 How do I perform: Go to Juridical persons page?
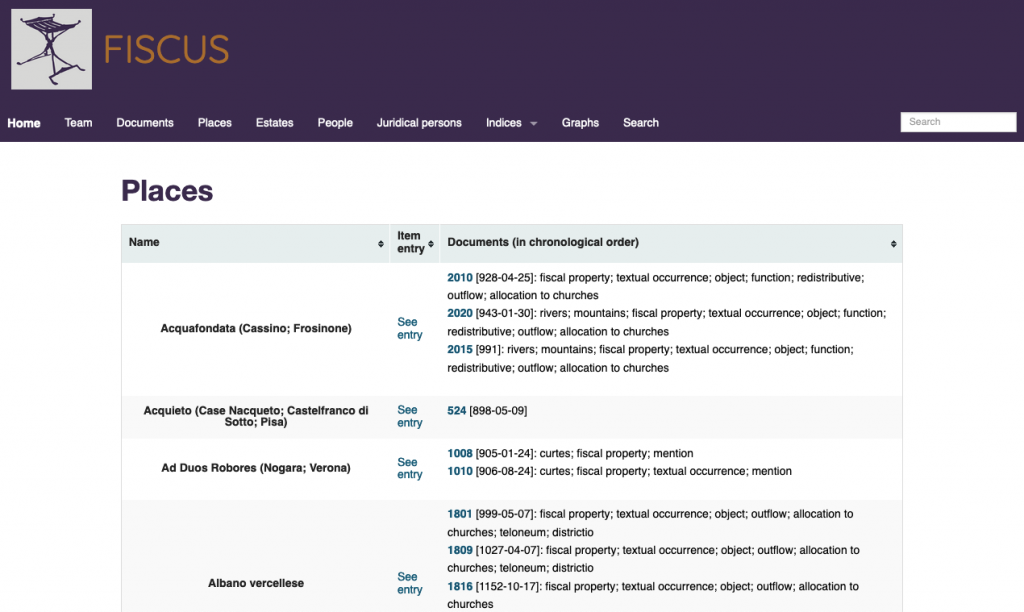[x=419, y=123]
